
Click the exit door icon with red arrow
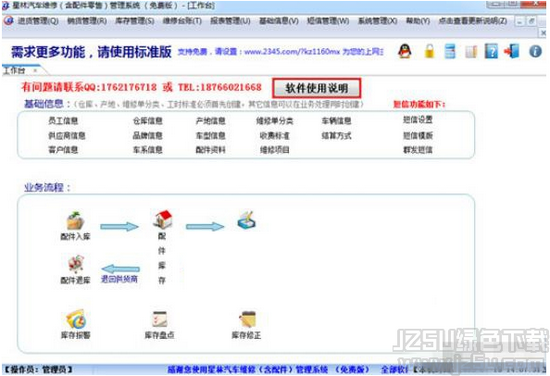511,51
